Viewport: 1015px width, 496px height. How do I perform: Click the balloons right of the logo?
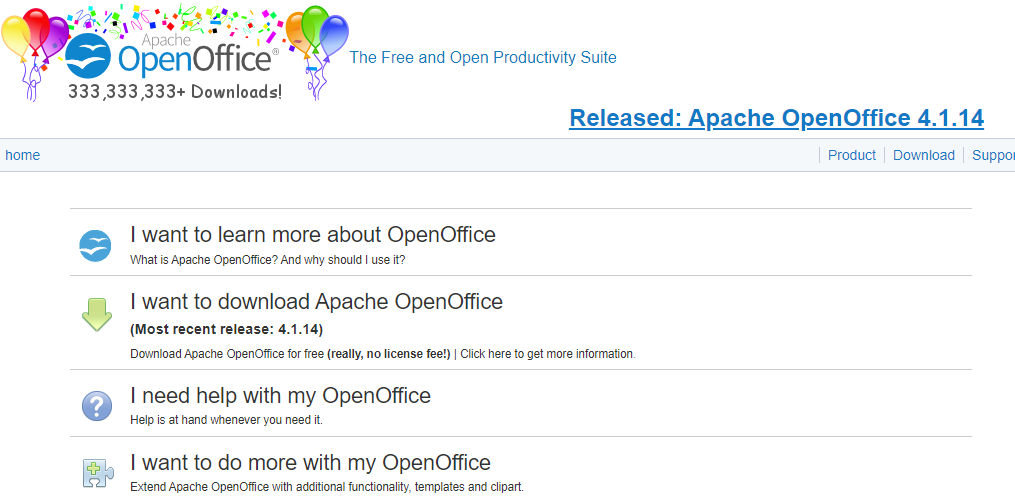[318, 38]
